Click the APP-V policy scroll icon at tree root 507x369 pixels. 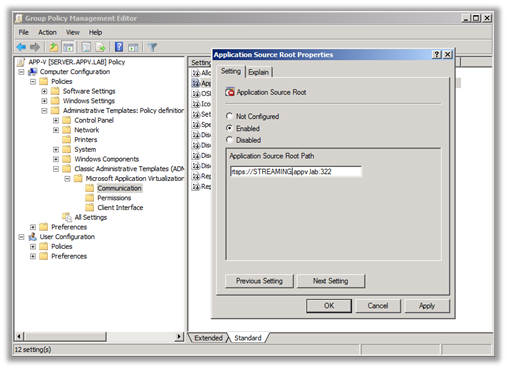click(x=21, y=62)
